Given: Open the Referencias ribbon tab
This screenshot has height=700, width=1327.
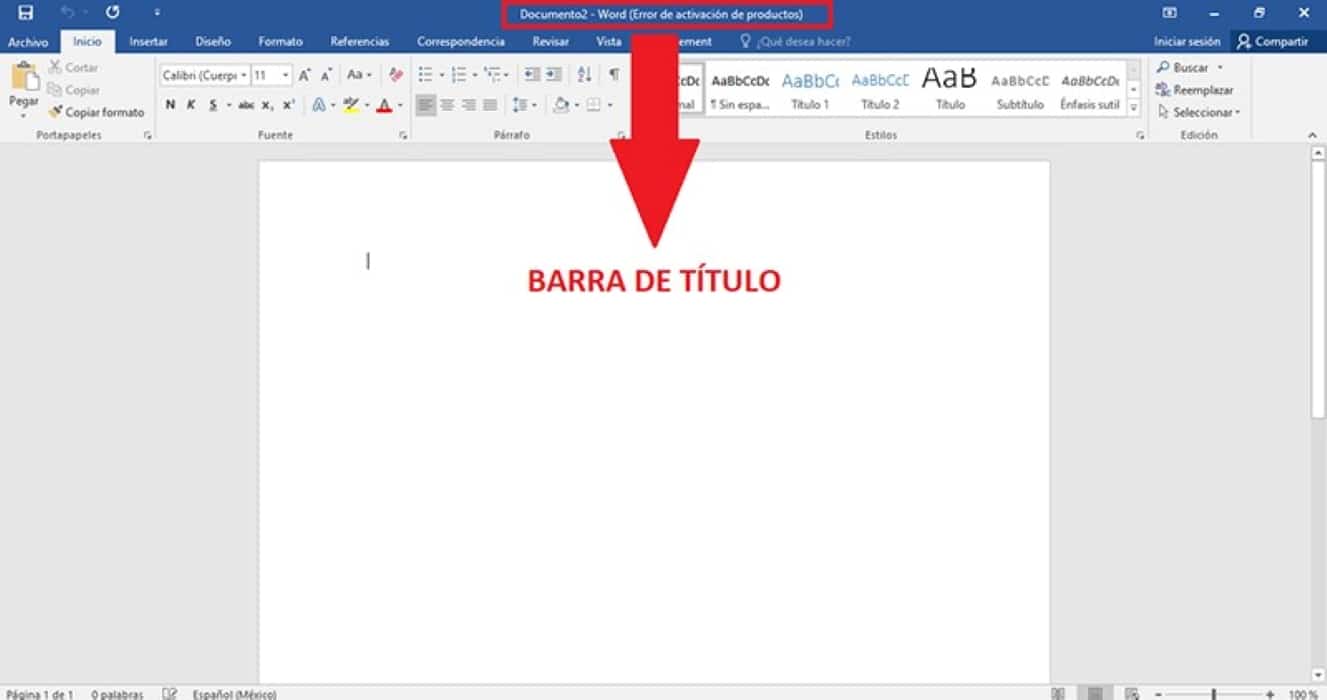Looking at the screenshot, I should click(359, 42).
